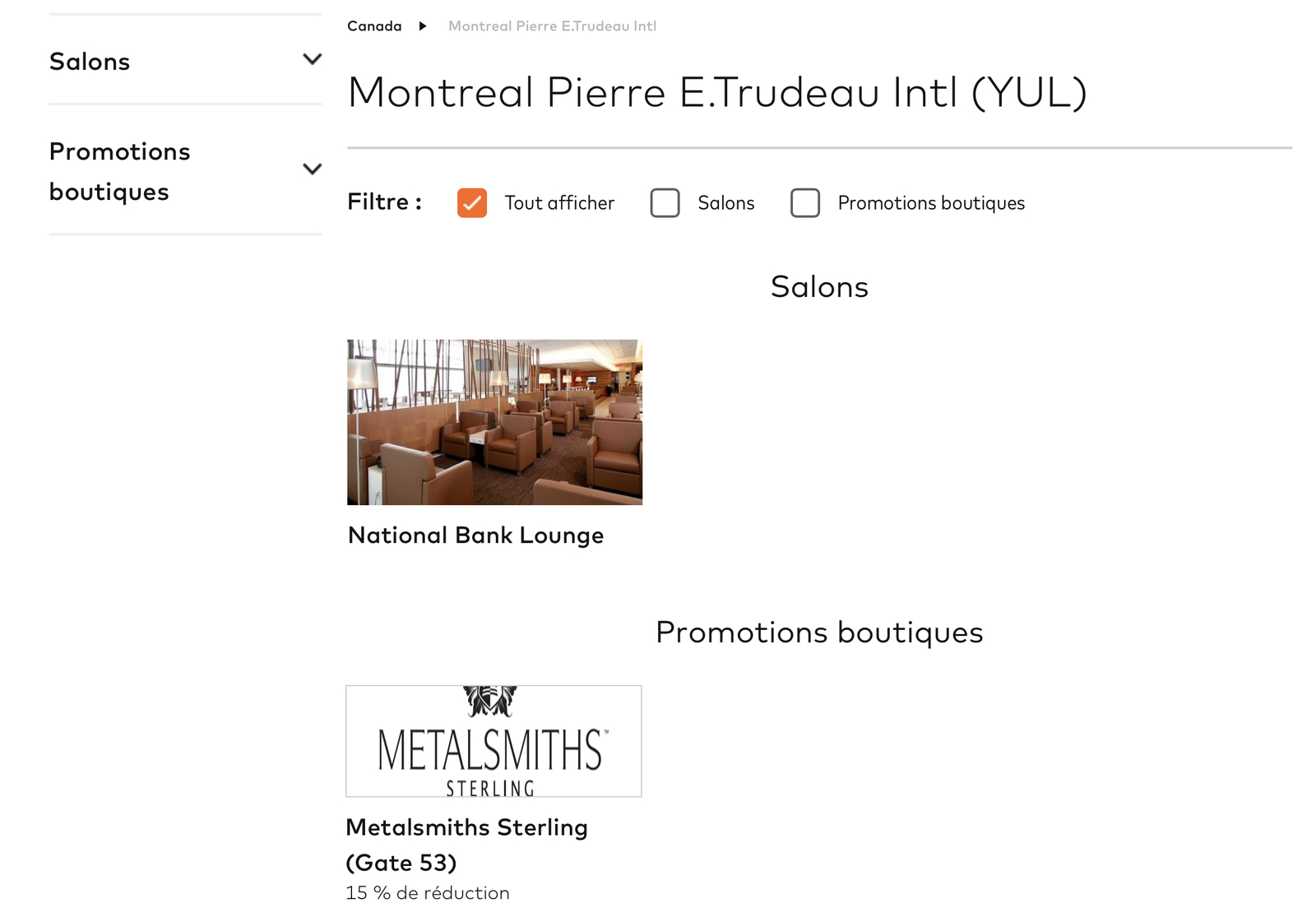This screenshot has height=908, width=1316.
Task: Select Promotions boutiques in the sidebar menu
Action: coord(120,171)
